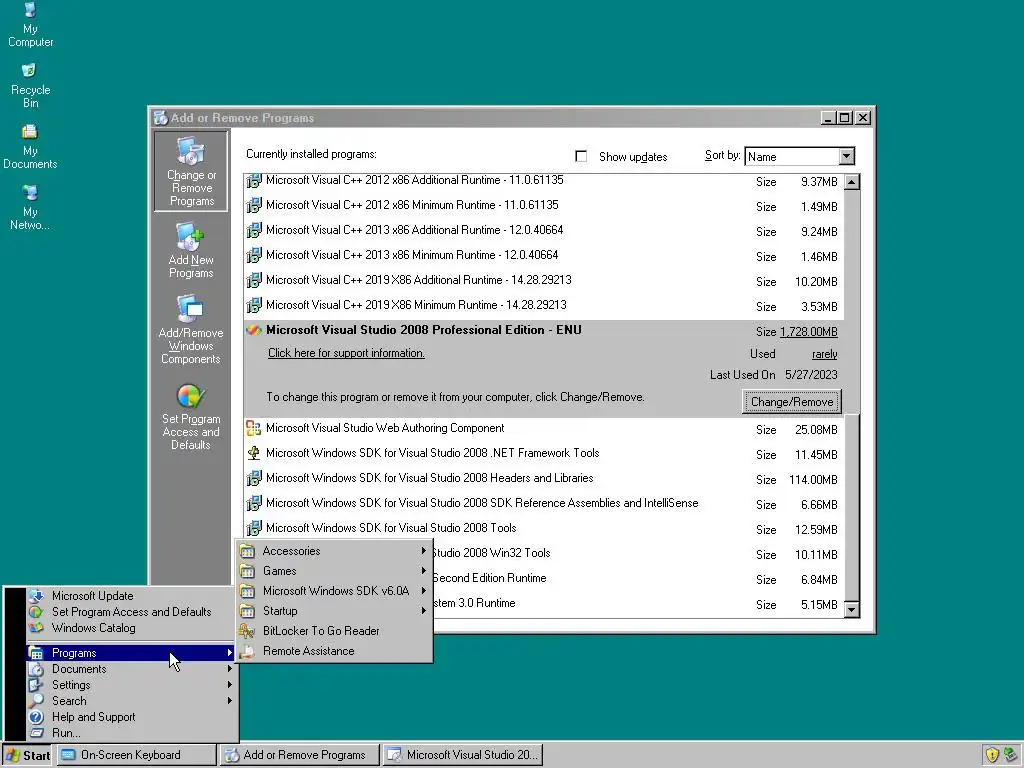The width and height of the screenshot is (1024, 768).
Task: Click the Change/Remove button
Action: [792, 402]
